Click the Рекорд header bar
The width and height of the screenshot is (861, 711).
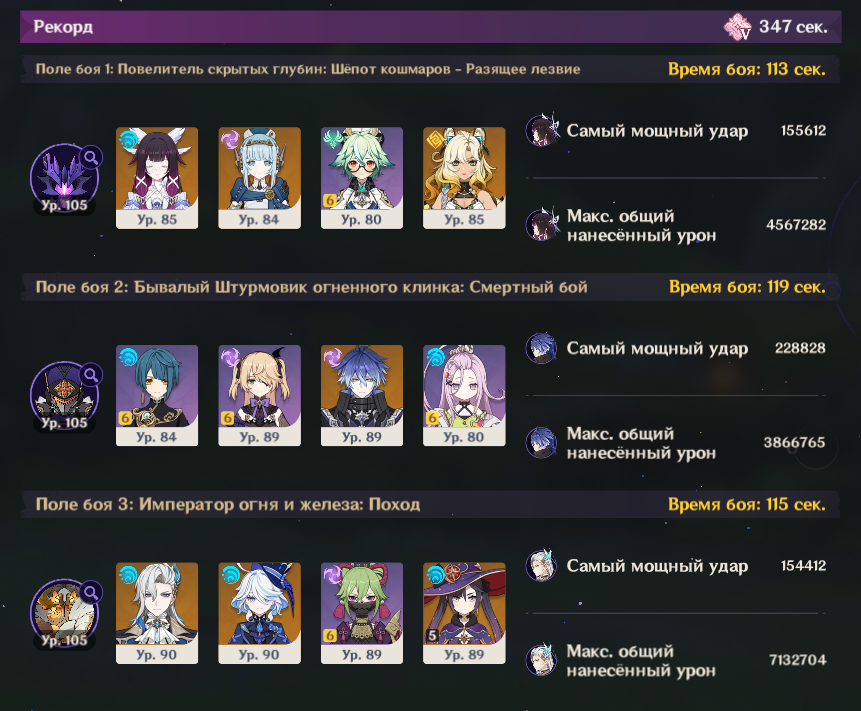(430, 26)
